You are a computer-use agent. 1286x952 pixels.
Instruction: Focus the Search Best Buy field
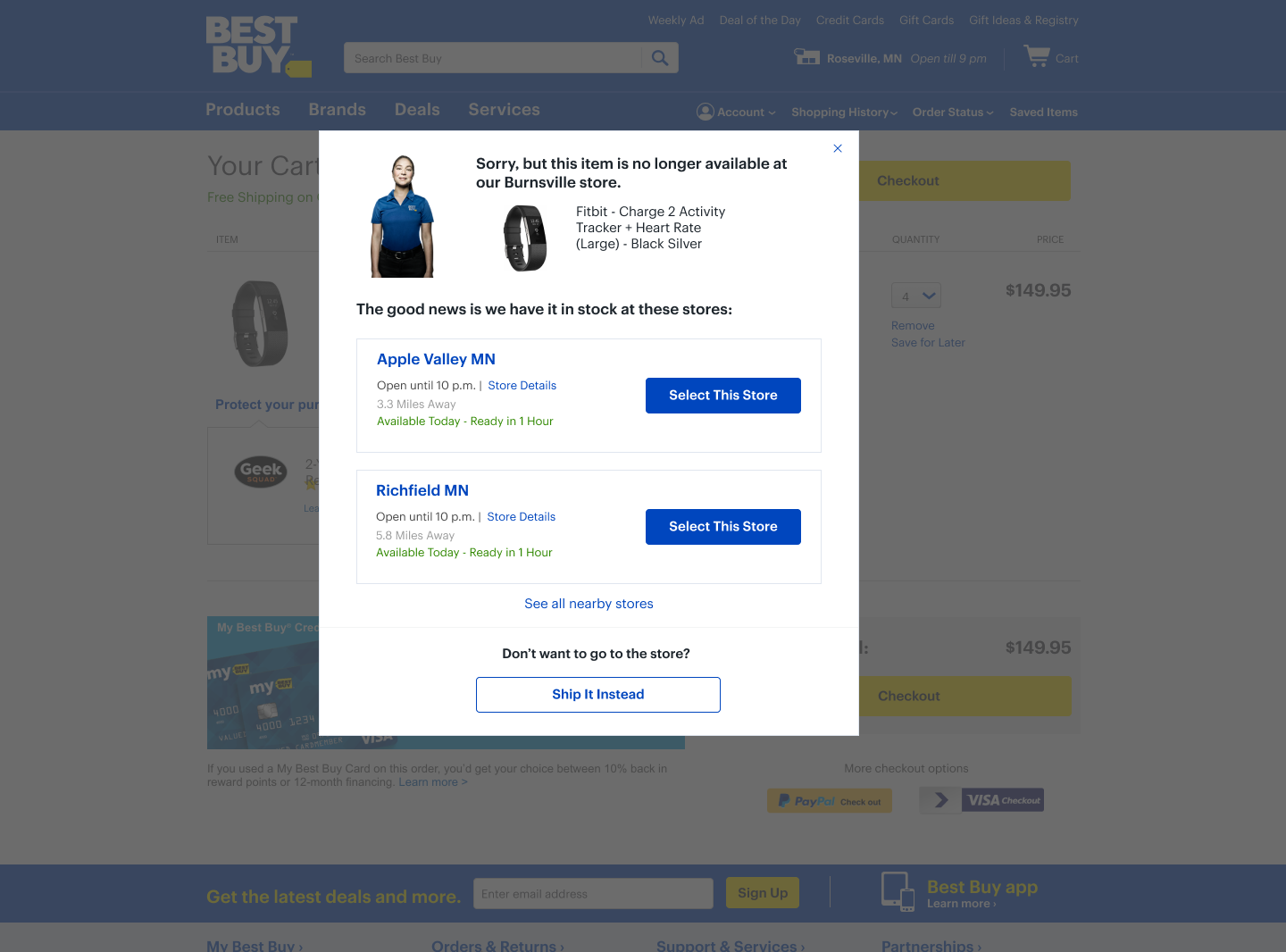(493, 58)
